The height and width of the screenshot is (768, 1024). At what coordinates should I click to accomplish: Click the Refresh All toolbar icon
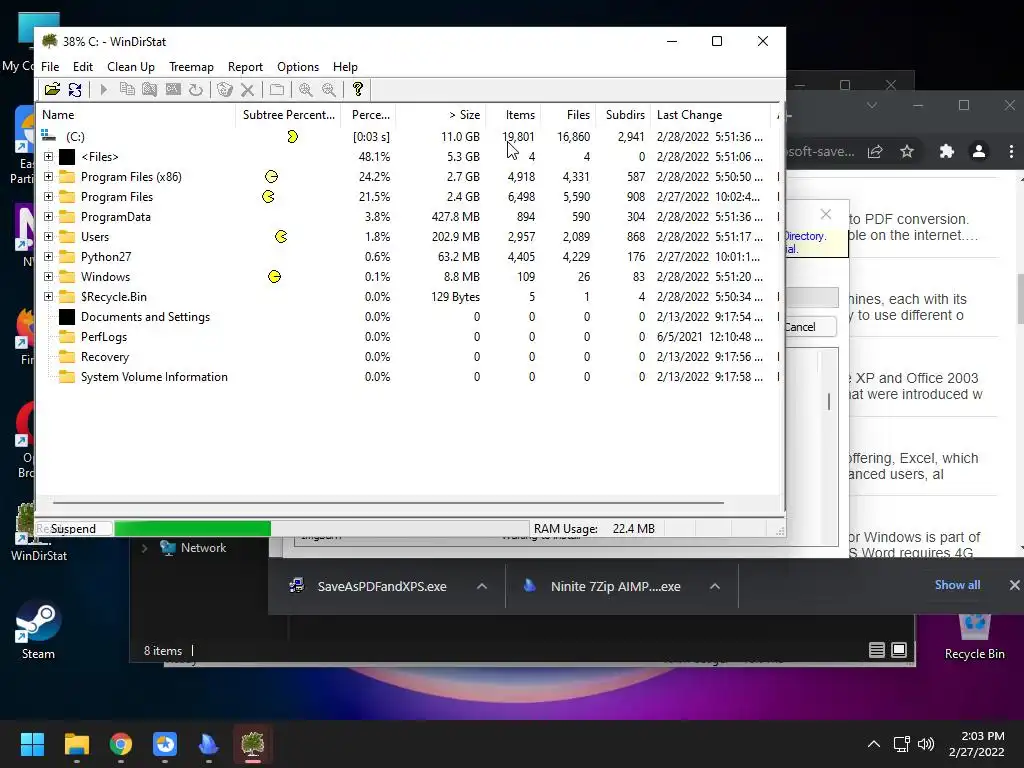coord(75,89)
